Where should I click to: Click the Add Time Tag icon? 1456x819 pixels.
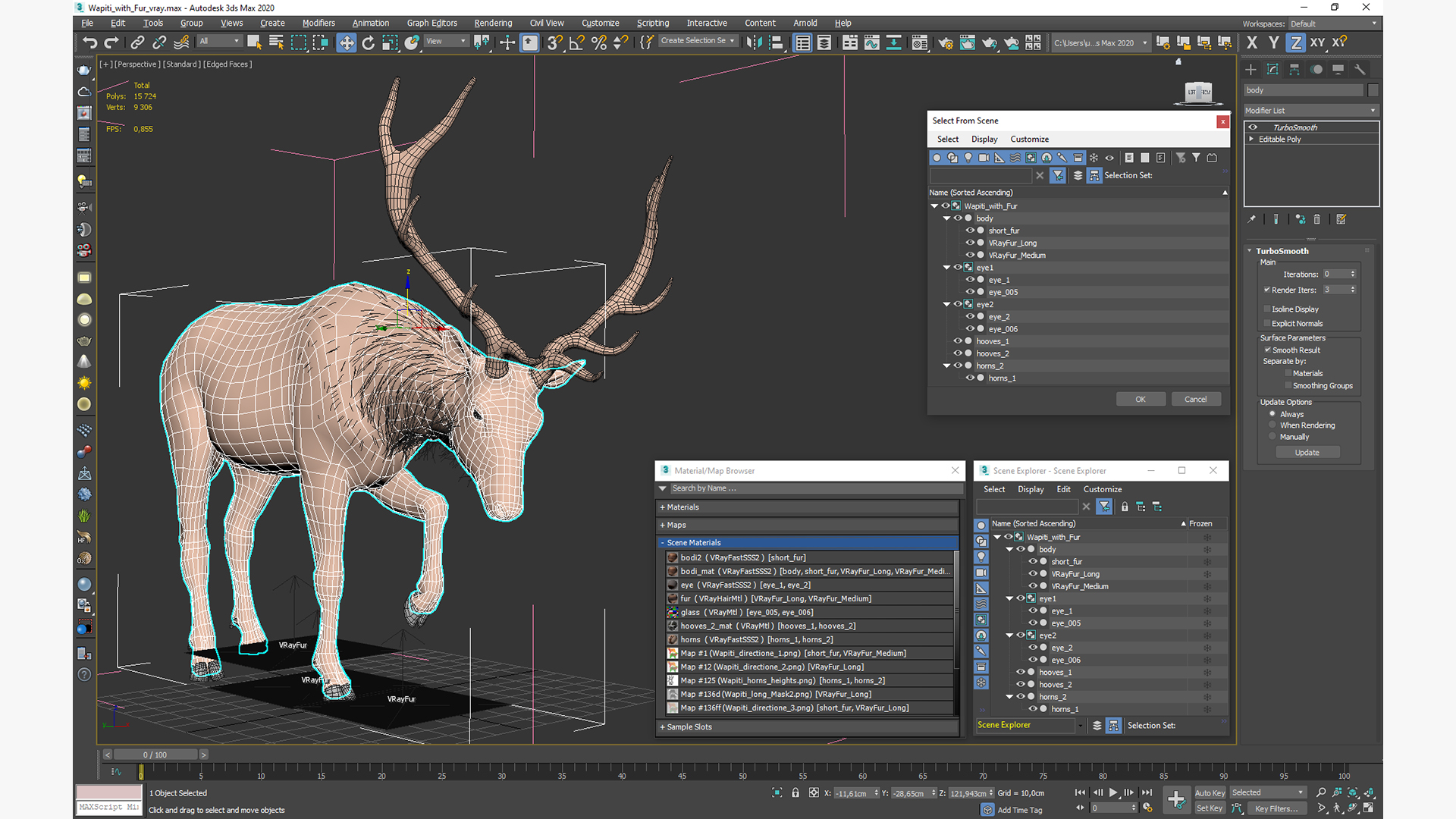(x=987, y=810)
